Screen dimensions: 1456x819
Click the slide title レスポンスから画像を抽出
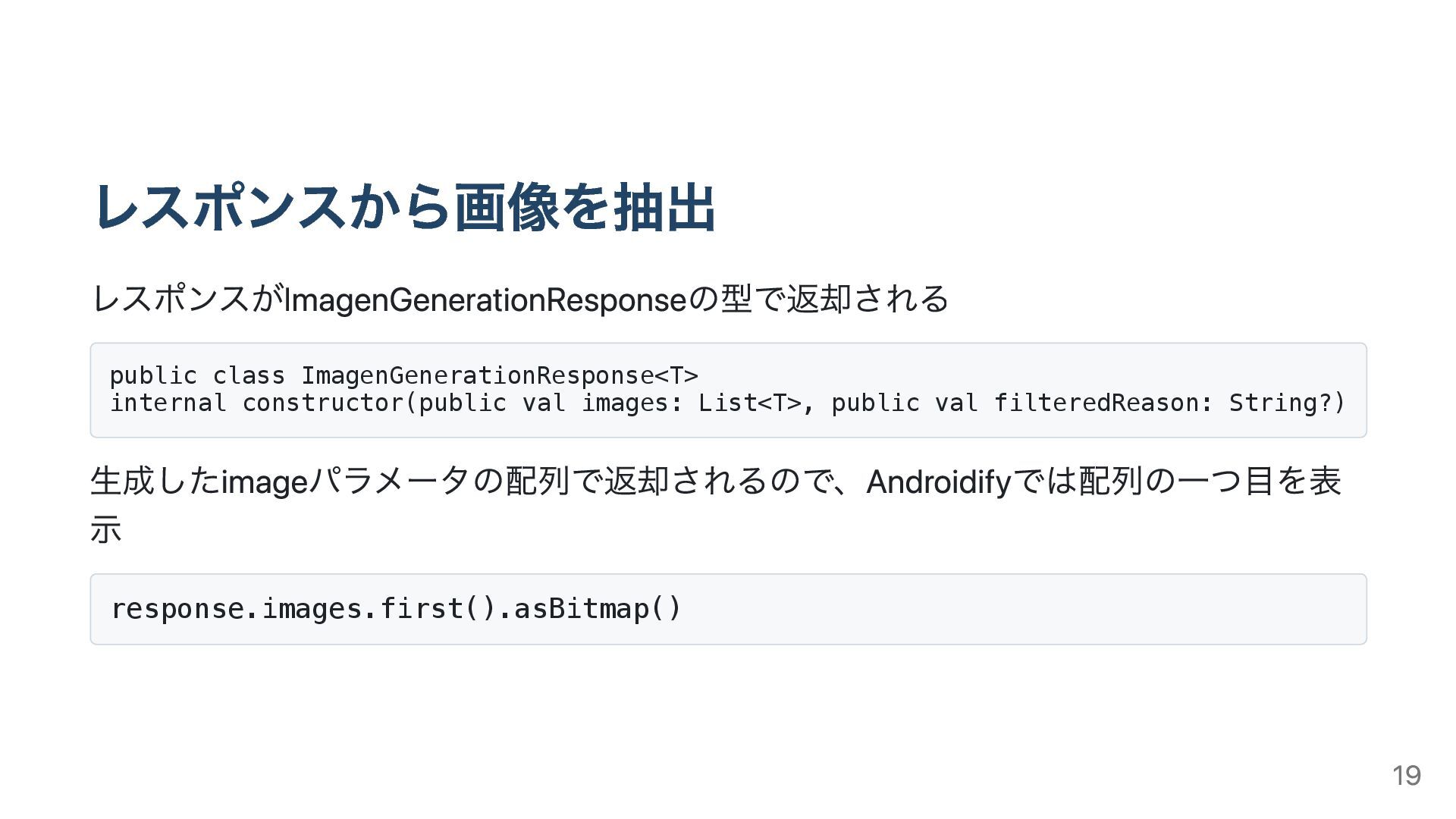(x=404, y=207)
